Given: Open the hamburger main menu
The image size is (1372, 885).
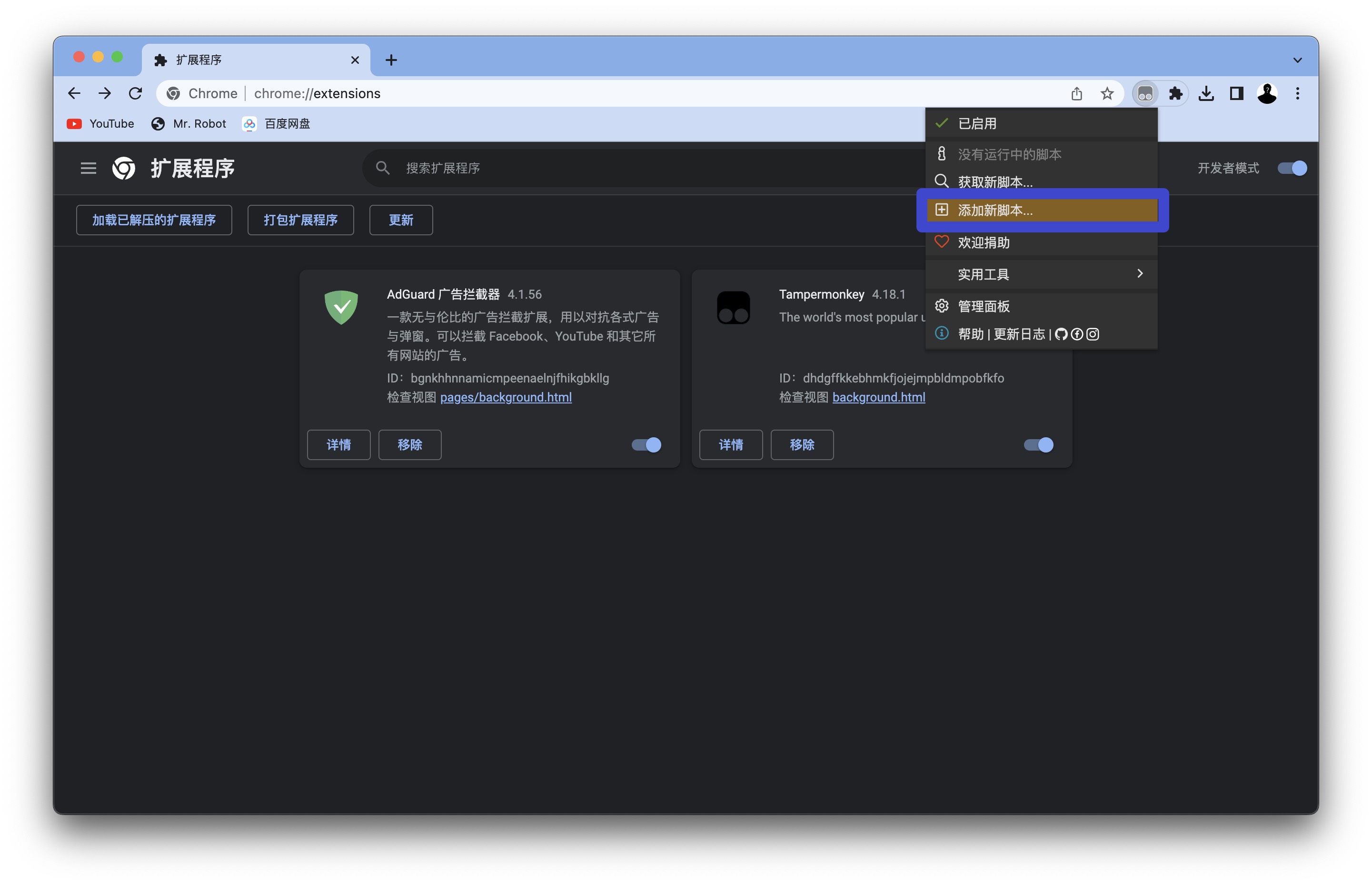Looking at the screenshot, I should coord(88,169).
